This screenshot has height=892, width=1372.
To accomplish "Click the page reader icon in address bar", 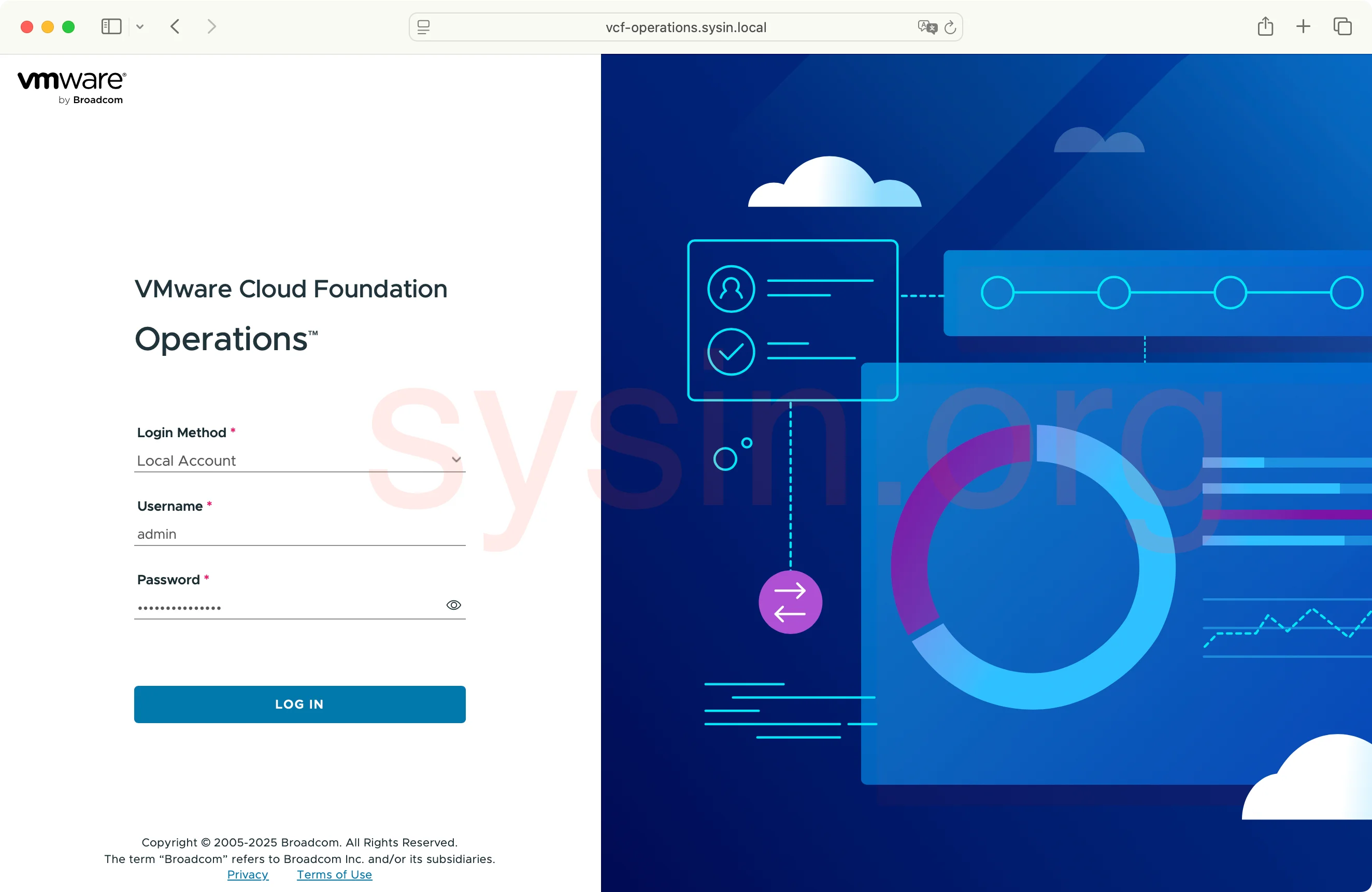I will (x=424, y=27).
